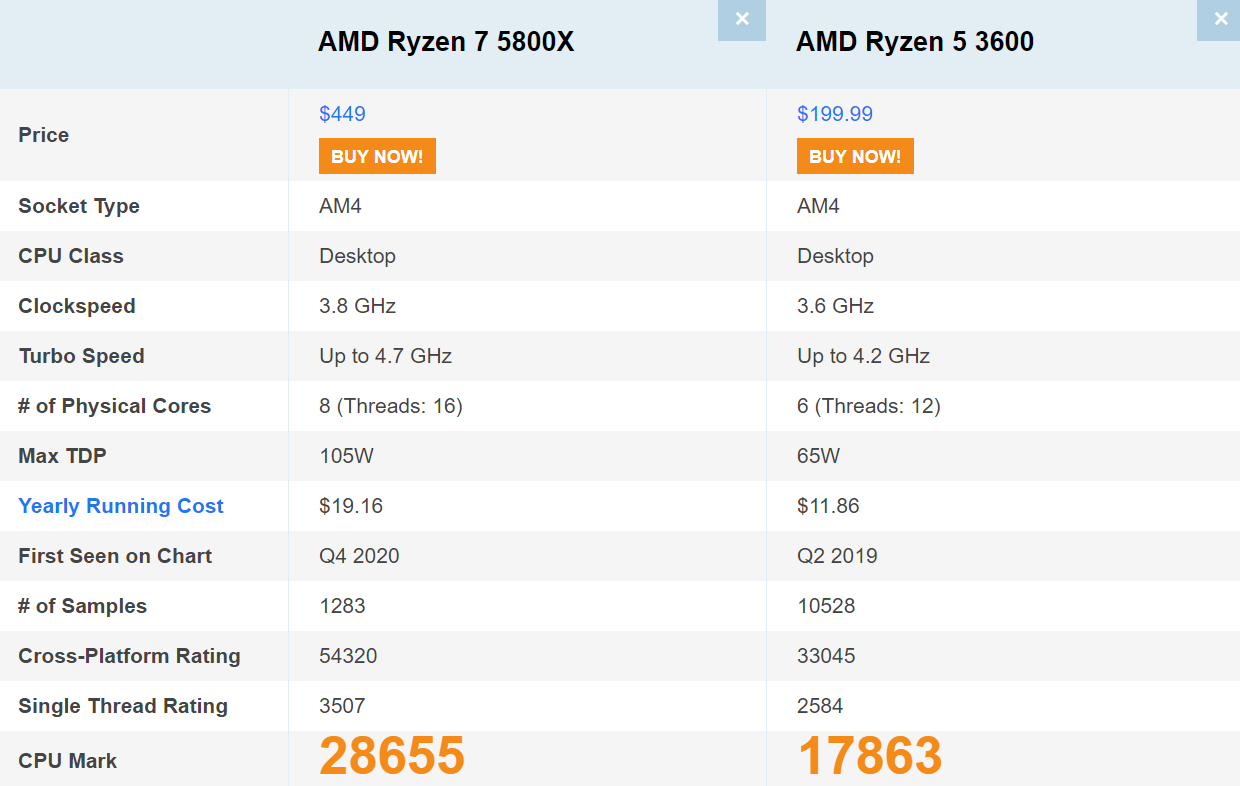This screenshot has width=1240, height=786.
Task: Click the Turbo Speed row label
Action: [81, 356]
